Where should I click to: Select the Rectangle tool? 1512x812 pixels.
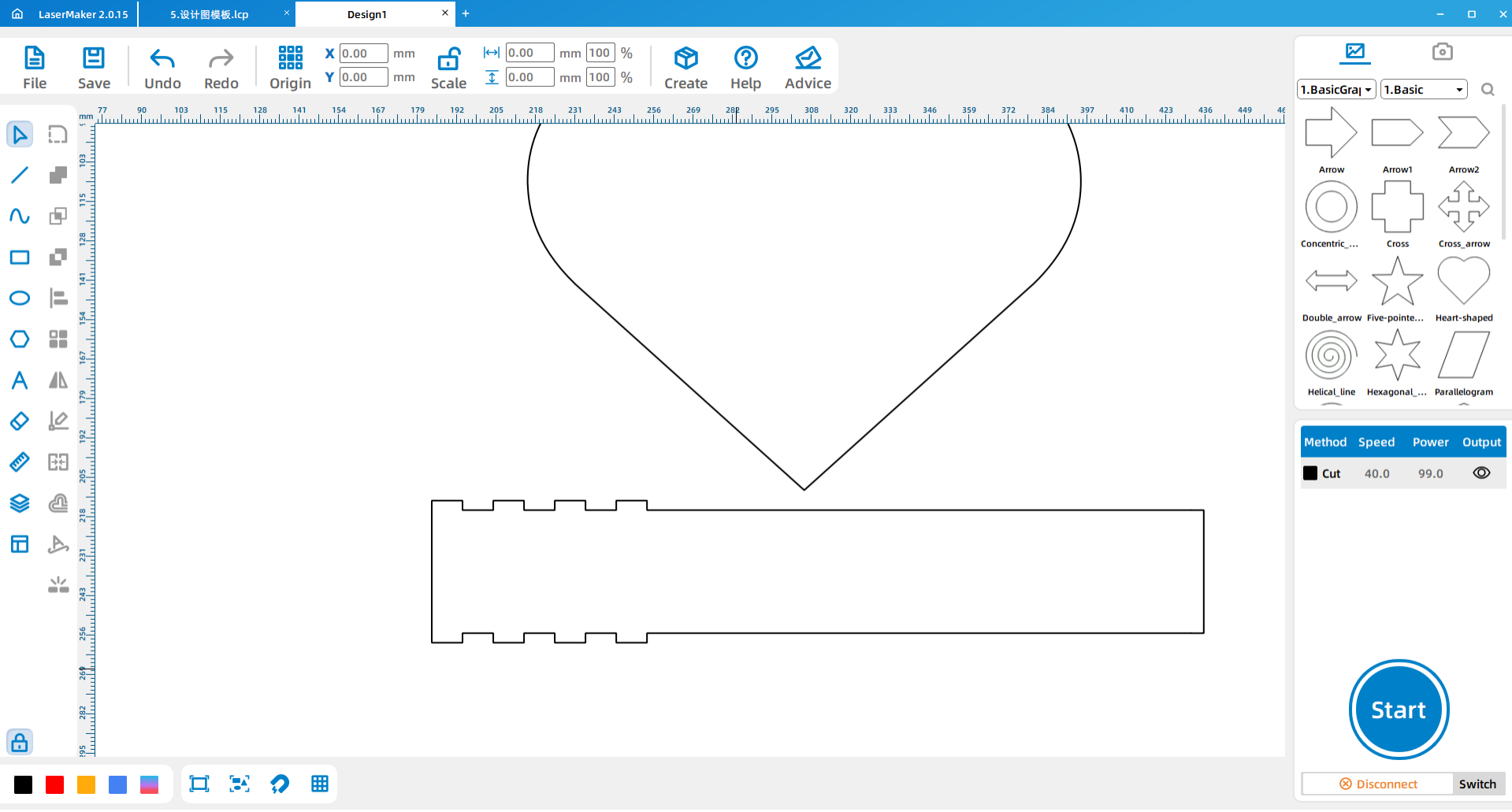coord(20,258)
